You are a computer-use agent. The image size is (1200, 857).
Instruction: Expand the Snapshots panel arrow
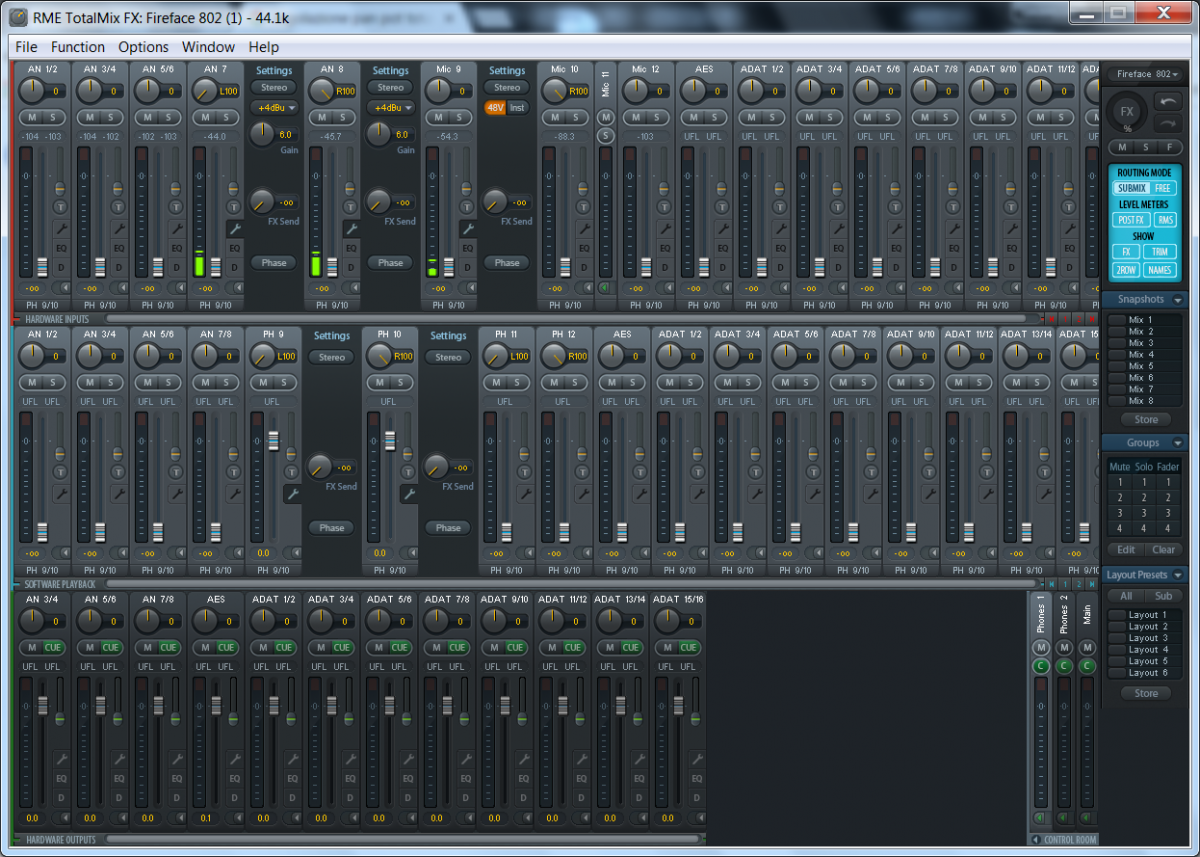coord(1177,300)
